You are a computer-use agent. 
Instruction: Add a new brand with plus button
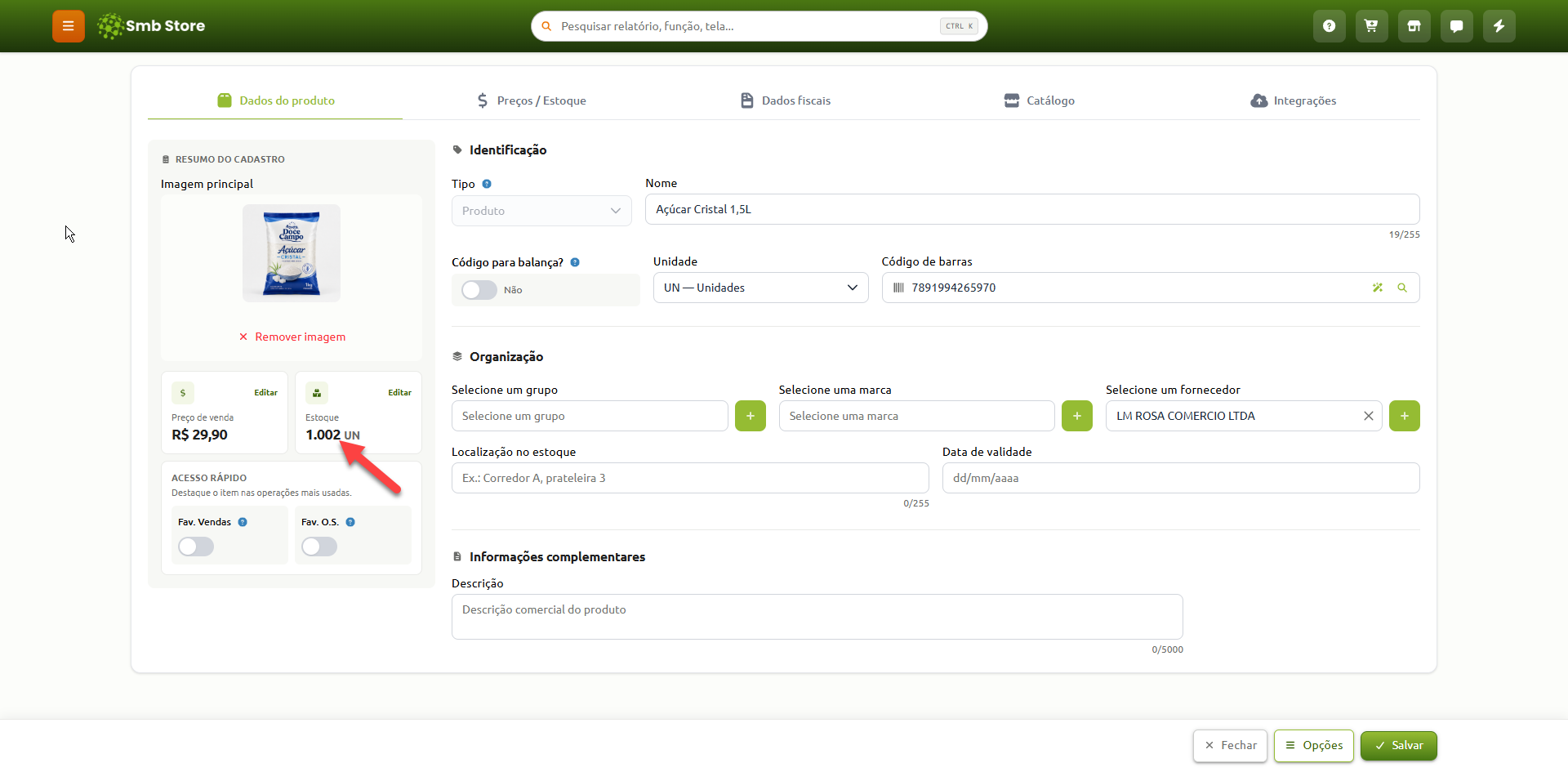tap(1077, 416)
